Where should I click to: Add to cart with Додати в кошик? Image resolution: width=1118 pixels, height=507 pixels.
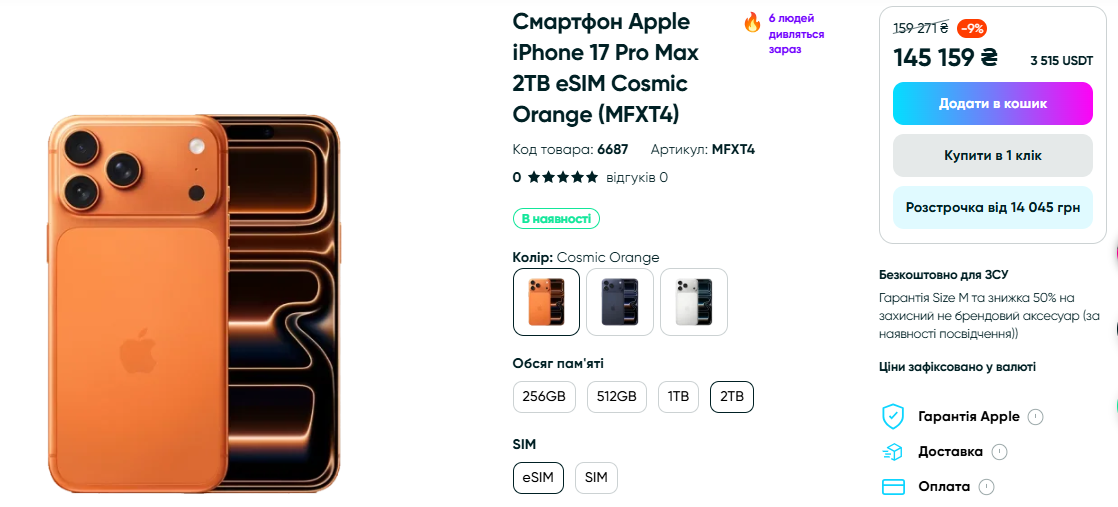click(x=992, y=103)
